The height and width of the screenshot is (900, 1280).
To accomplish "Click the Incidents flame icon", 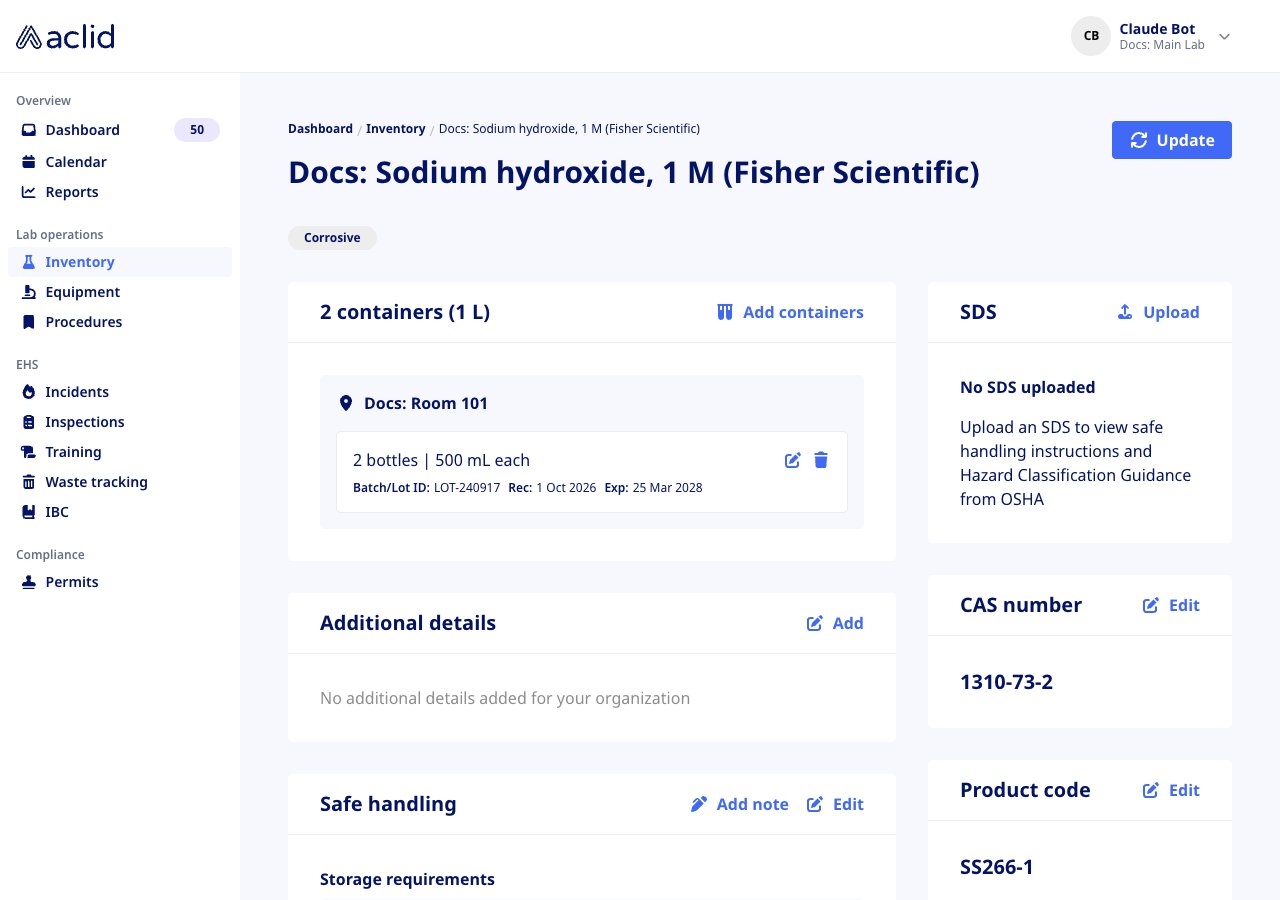I will pos(29,392).
